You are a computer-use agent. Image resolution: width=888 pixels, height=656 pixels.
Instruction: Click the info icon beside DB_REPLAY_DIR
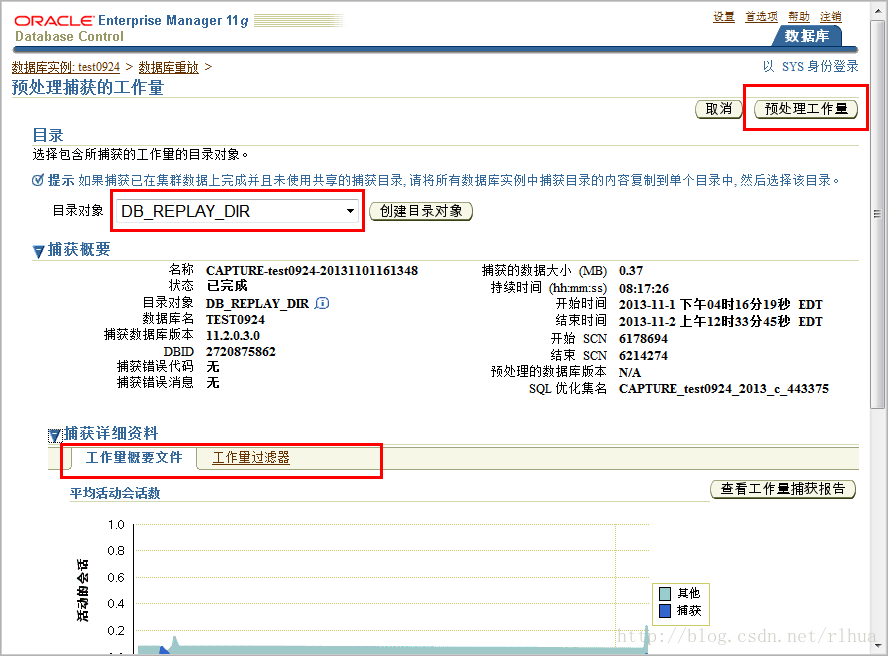pyautogui.click(x=322, y=303)
